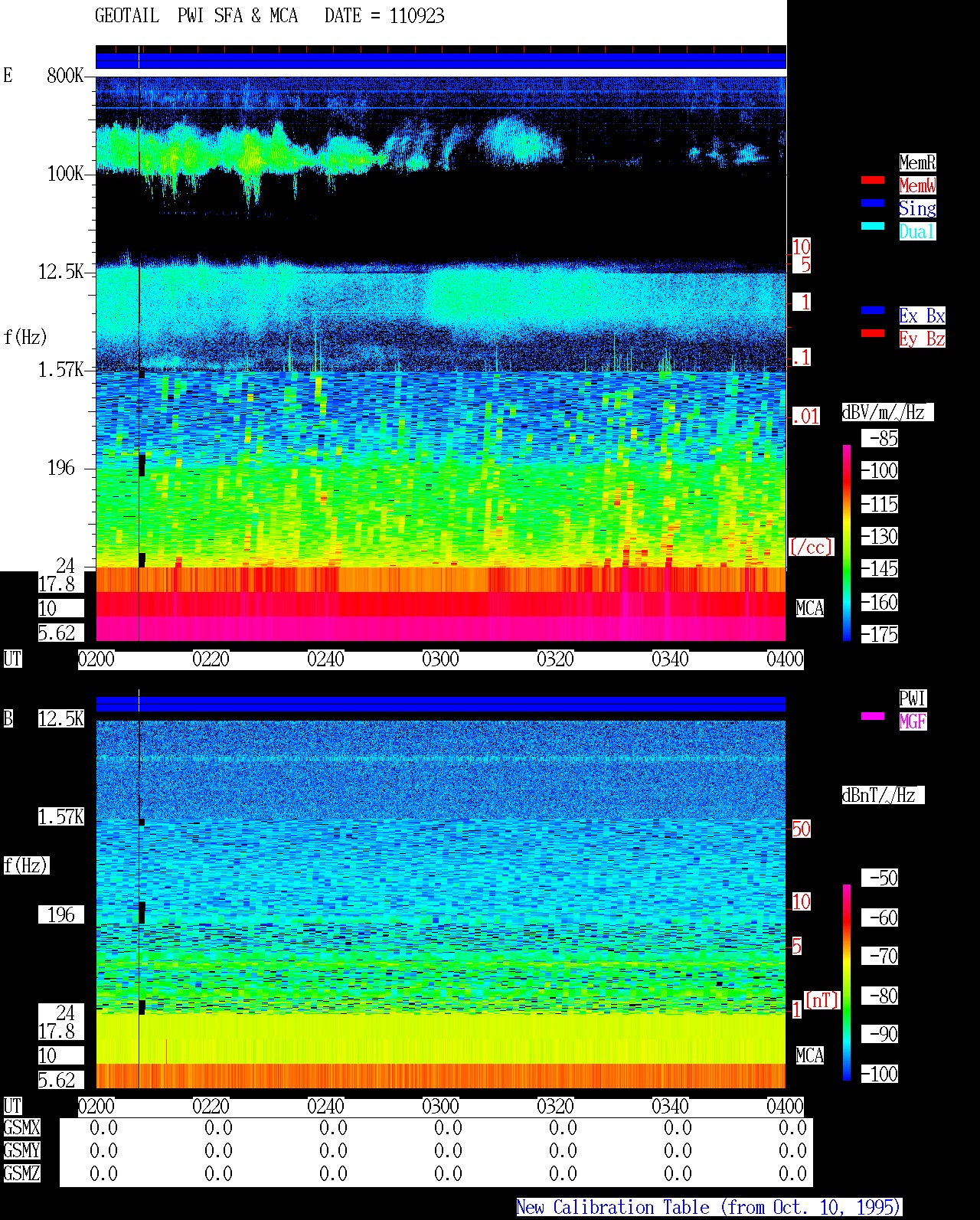Click the magenta MGF legend swatch
980x1220 pixels.
pos(873,717)
